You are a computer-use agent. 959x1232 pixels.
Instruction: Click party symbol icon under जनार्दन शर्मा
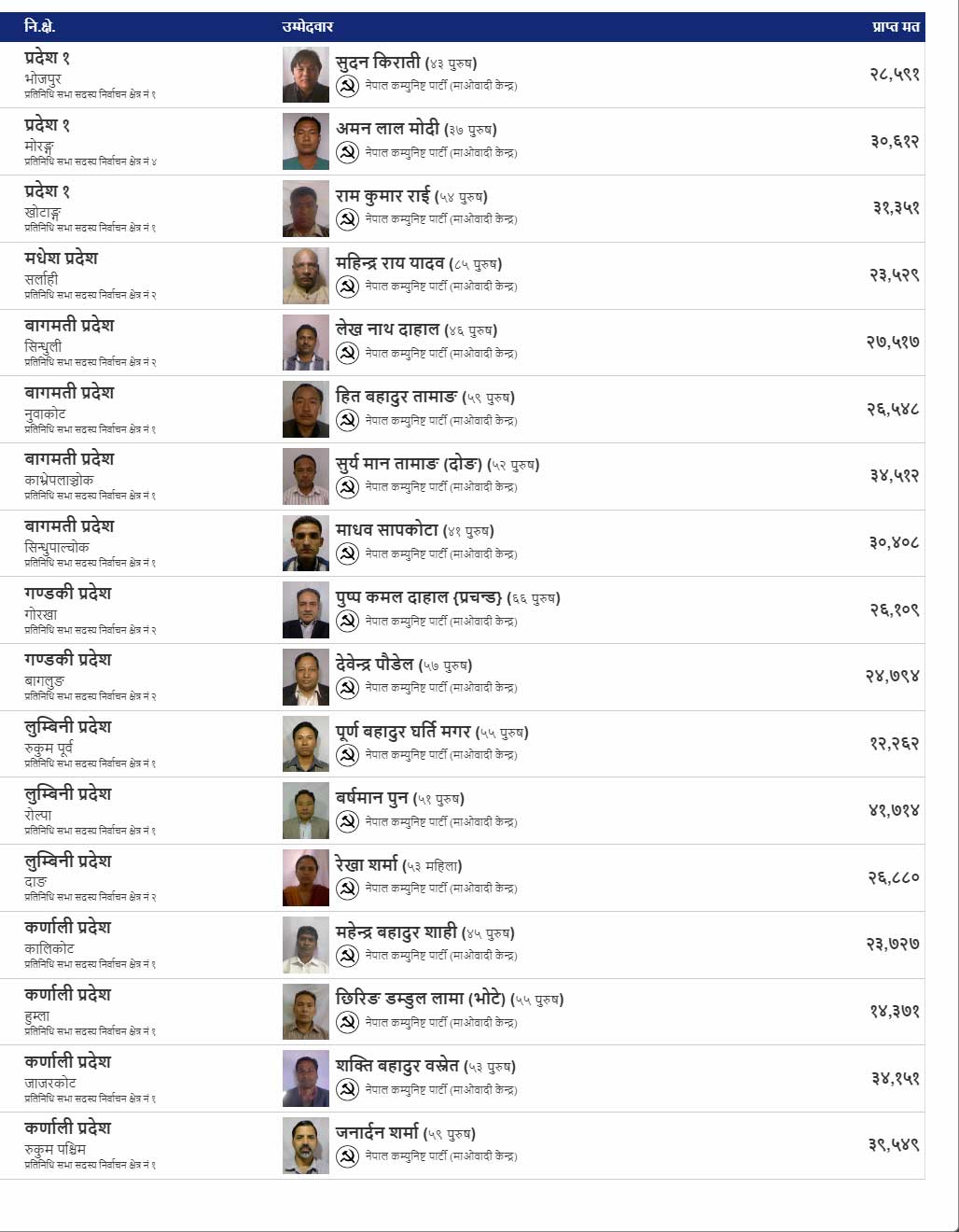tap(347, 1156)
